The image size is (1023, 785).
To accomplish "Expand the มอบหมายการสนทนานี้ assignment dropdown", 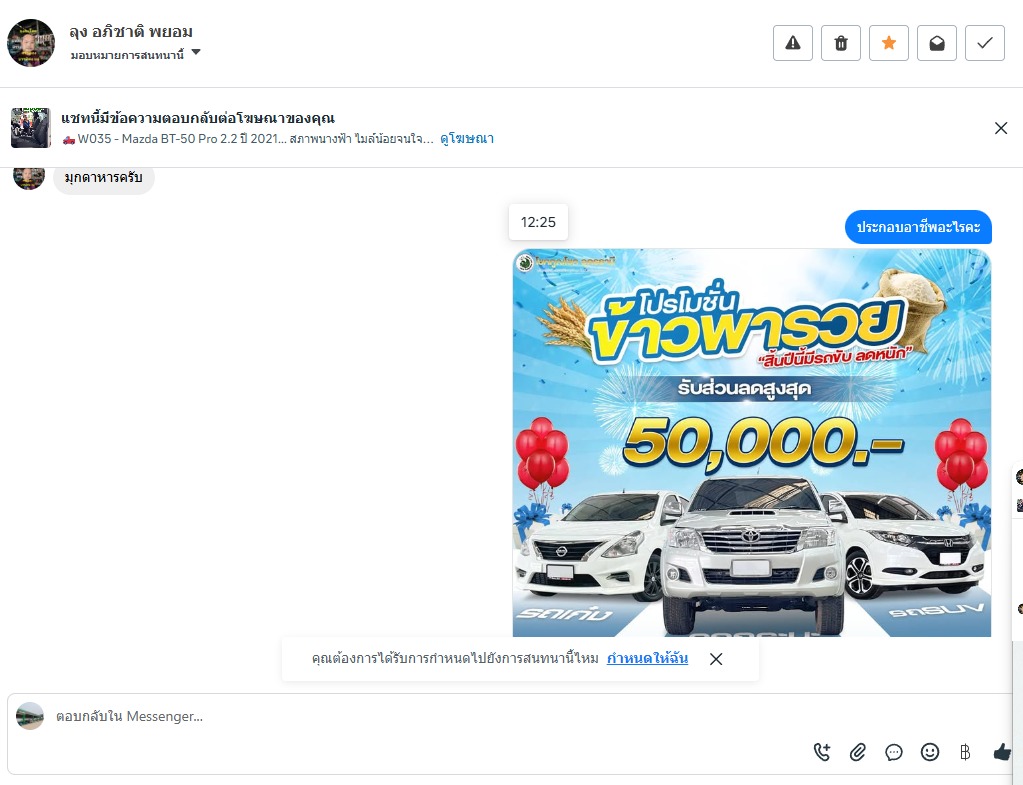I will [135, 55].
